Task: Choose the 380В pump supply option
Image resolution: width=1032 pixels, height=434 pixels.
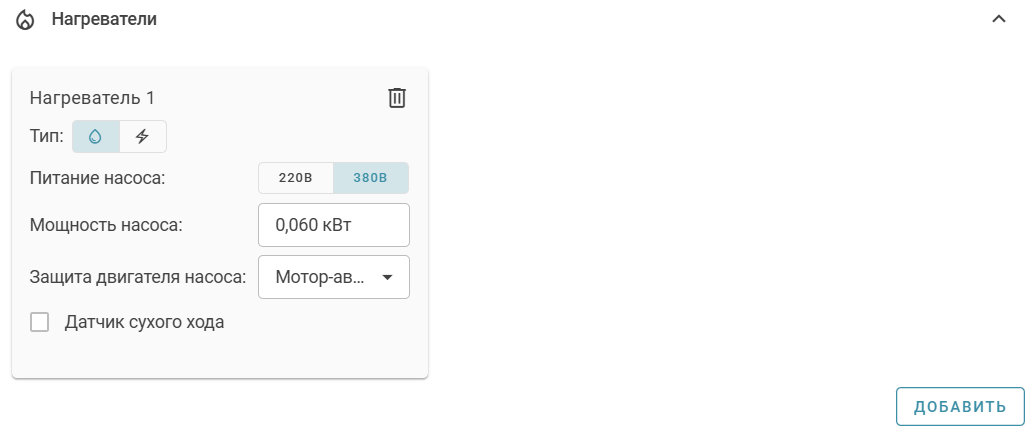Action: [x=370, y=178]
